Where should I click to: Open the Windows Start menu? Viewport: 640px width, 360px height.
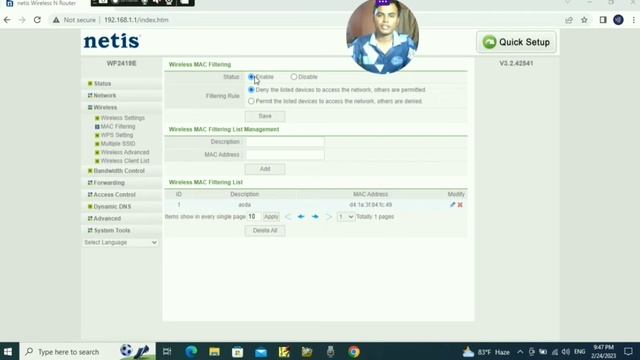[8, 351]
